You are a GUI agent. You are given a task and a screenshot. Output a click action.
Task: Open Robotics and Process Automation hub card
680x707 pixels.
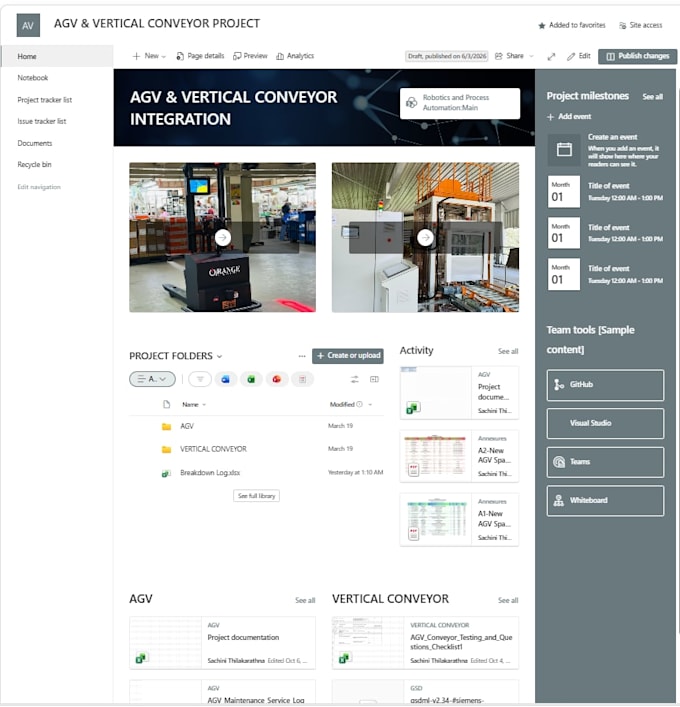coord(460,103)
